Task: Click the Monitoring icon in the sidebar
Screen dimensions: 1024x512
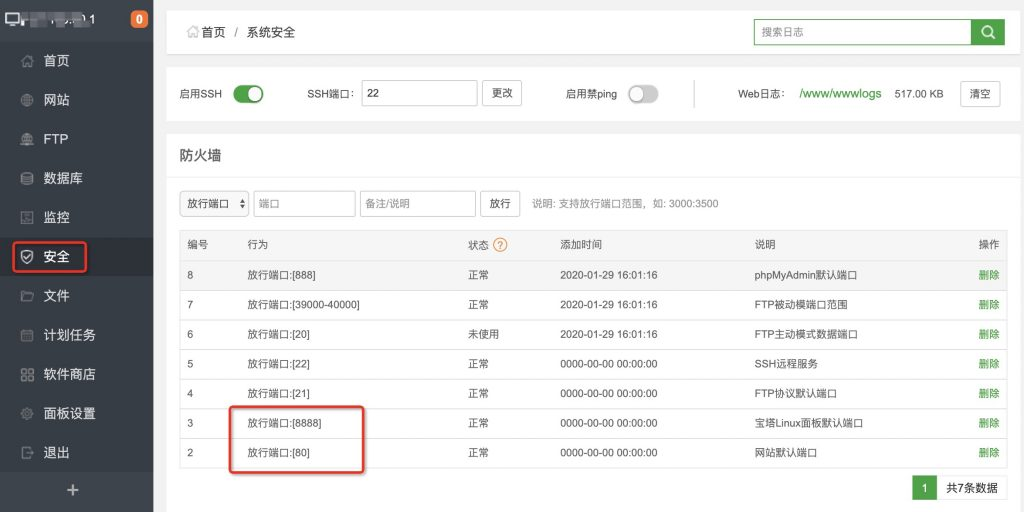Action: [x=27, y=217]
